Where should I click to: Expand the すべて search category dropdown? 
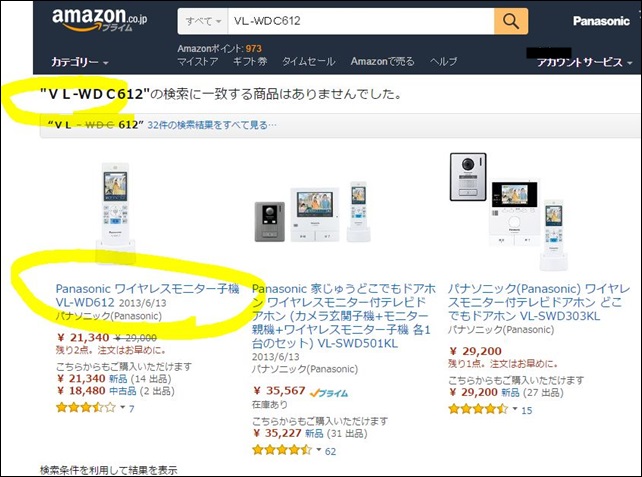(203, 21)
